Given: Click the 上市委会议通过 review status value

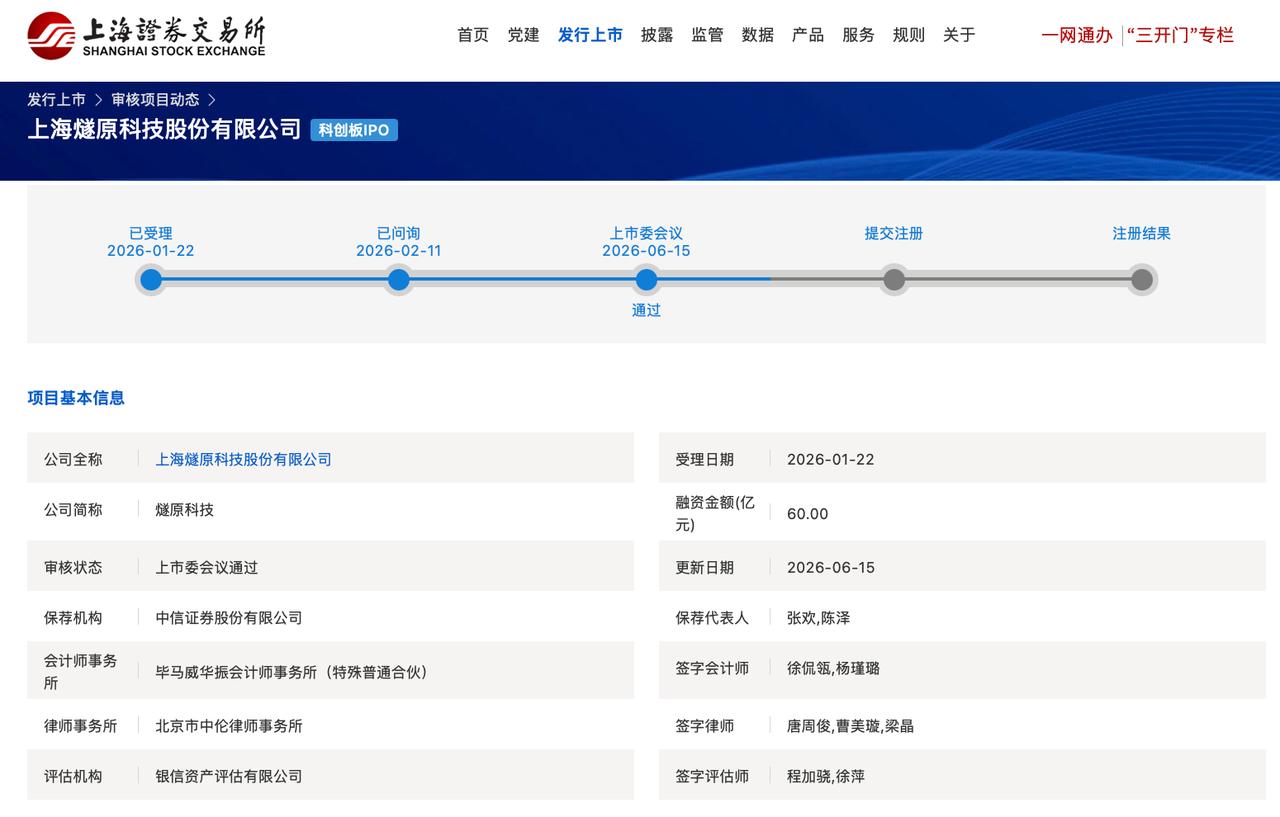Looking at the screenshot, I should 206,567.
